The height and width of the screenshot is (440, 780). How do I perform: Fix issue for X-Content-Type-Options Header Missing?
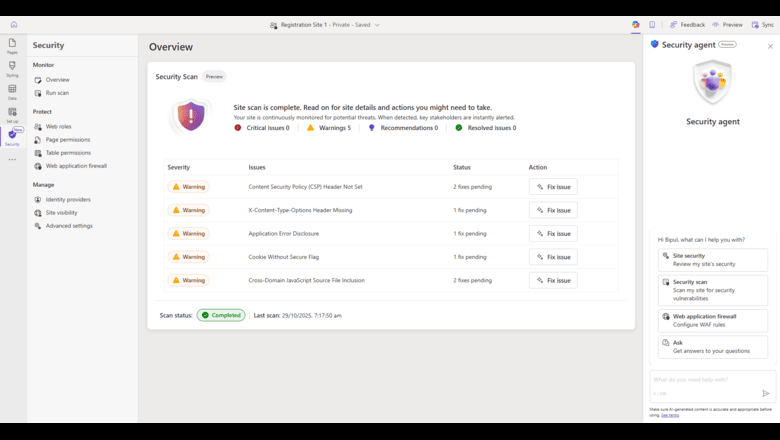tap(553, 210)
